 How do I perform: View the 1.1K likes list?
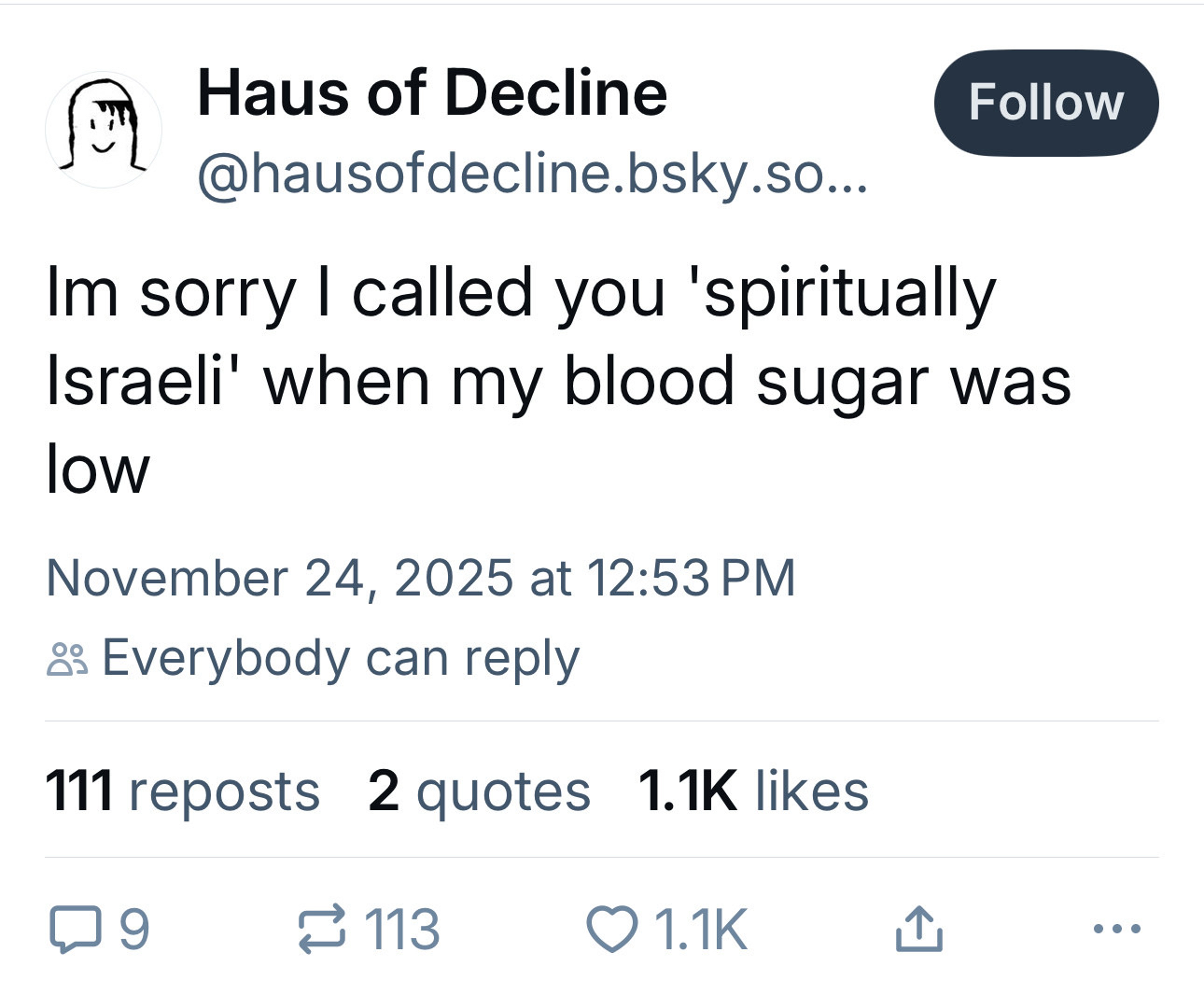pos(753,791)
